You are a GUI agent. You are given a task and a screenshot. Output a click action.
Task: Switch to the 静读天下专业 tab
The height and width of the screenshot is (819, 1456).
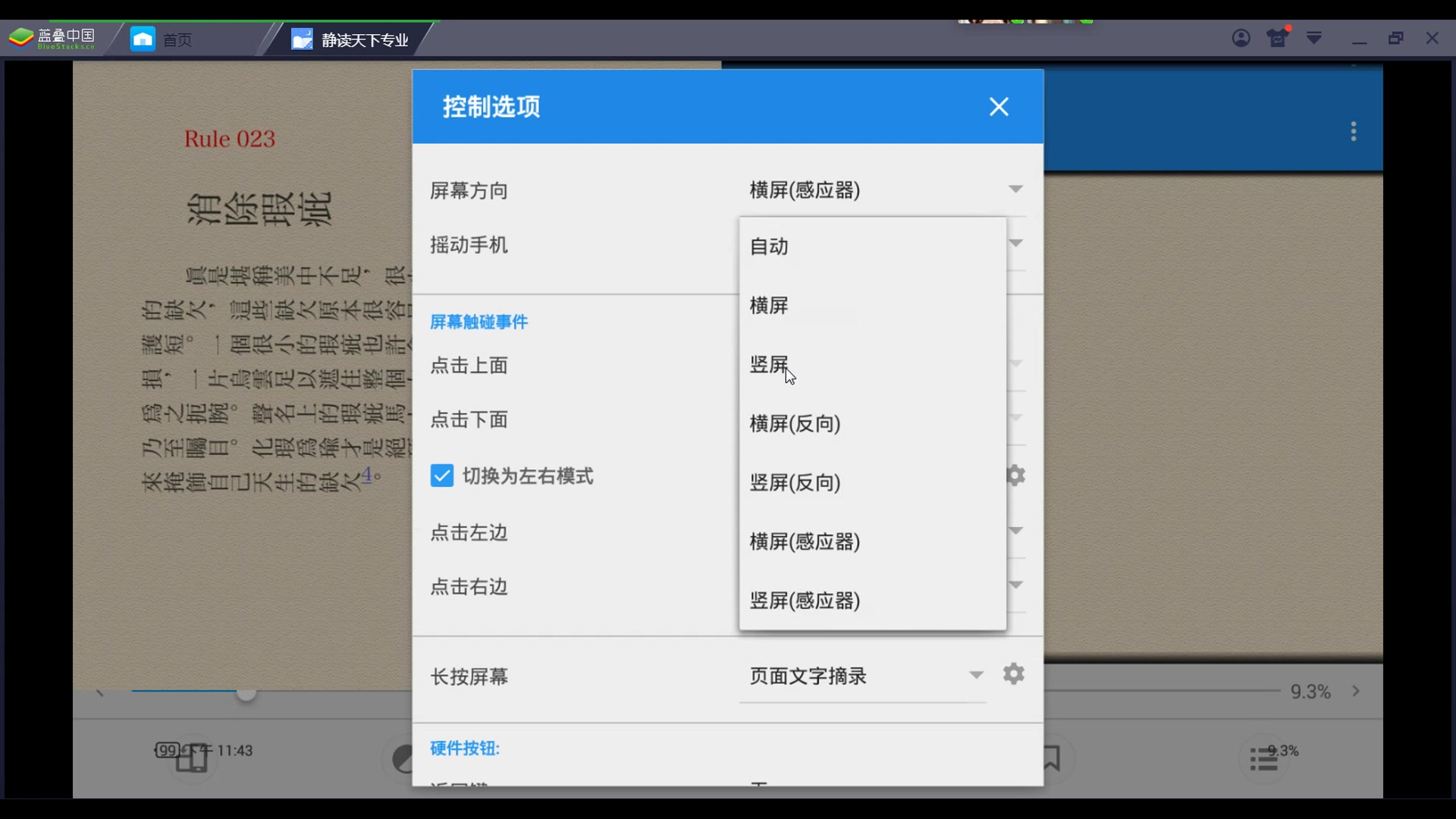click(350, 39)
